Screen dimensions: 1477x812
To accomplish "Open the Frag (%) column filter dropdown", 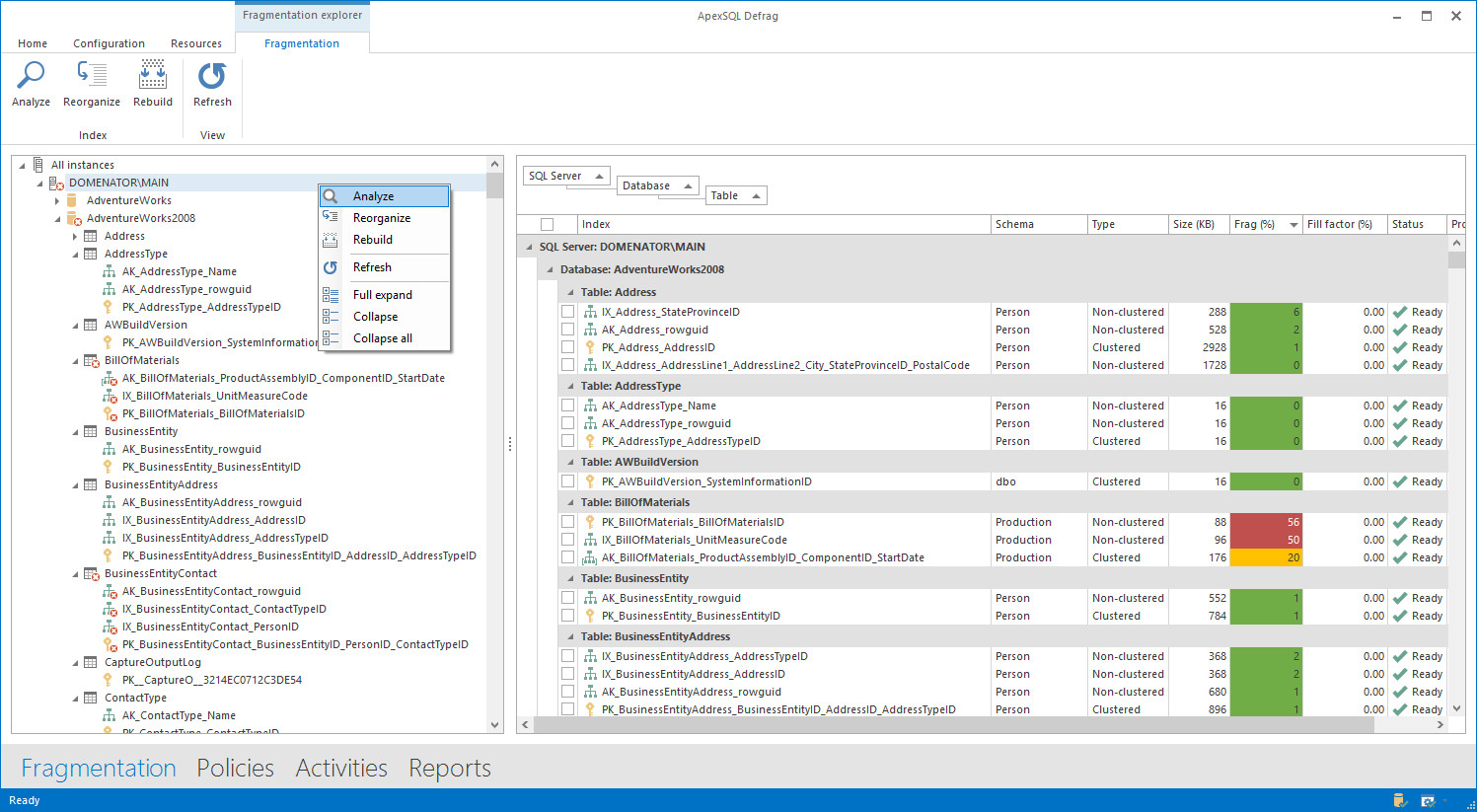I will (1293, 224).
